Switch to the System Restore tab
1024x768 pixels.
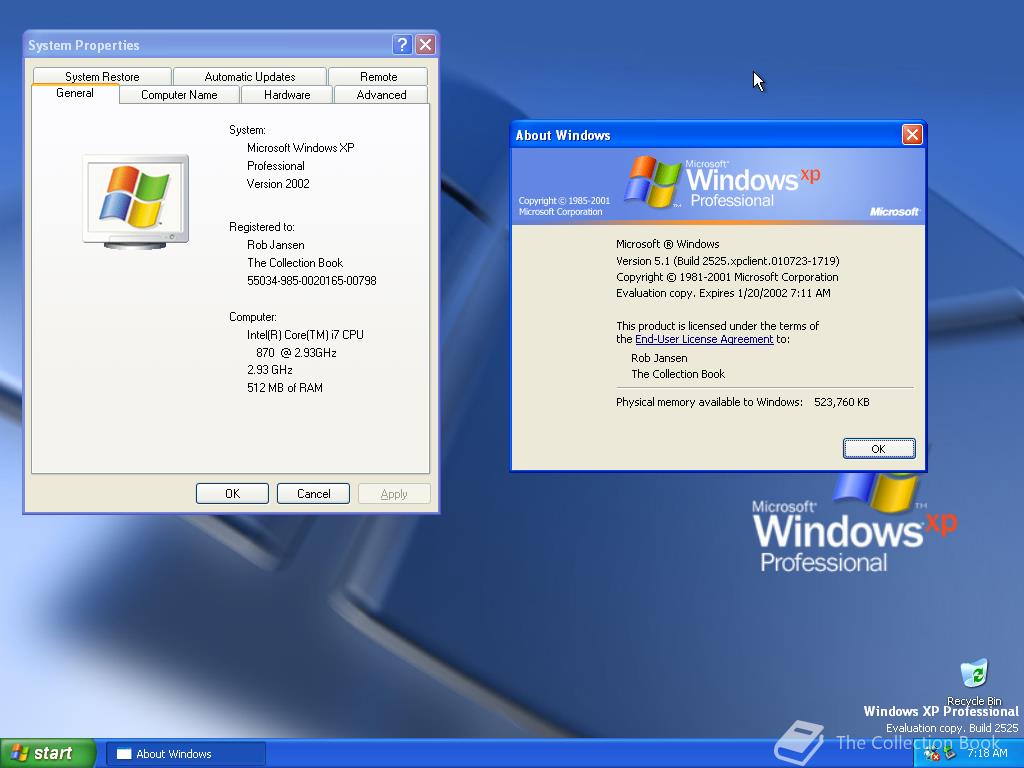(x=102, y=76)
